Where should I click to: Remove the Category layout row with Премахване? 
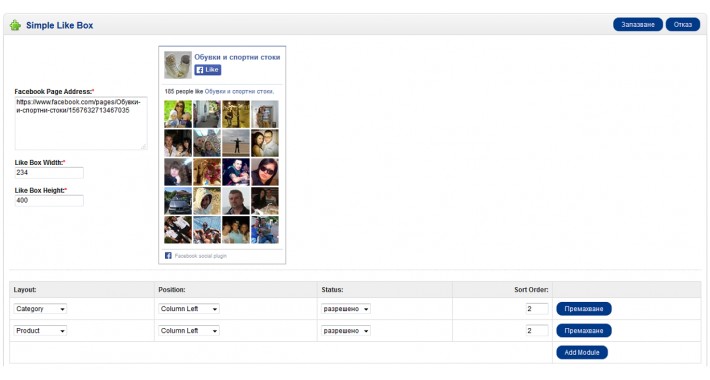pyautogui.click(x=584, y=309)
